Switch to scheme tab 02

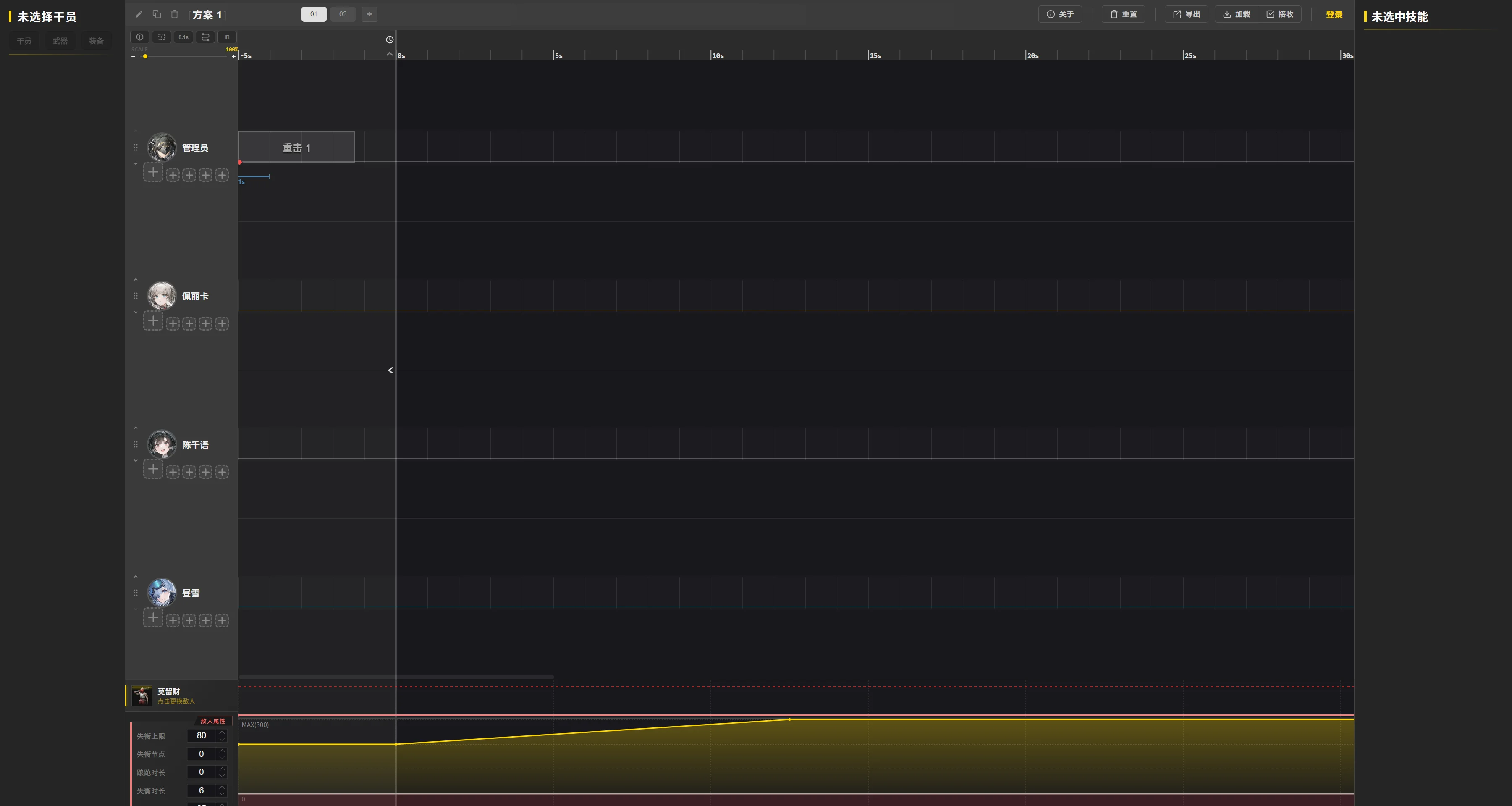tap(343, 14)
